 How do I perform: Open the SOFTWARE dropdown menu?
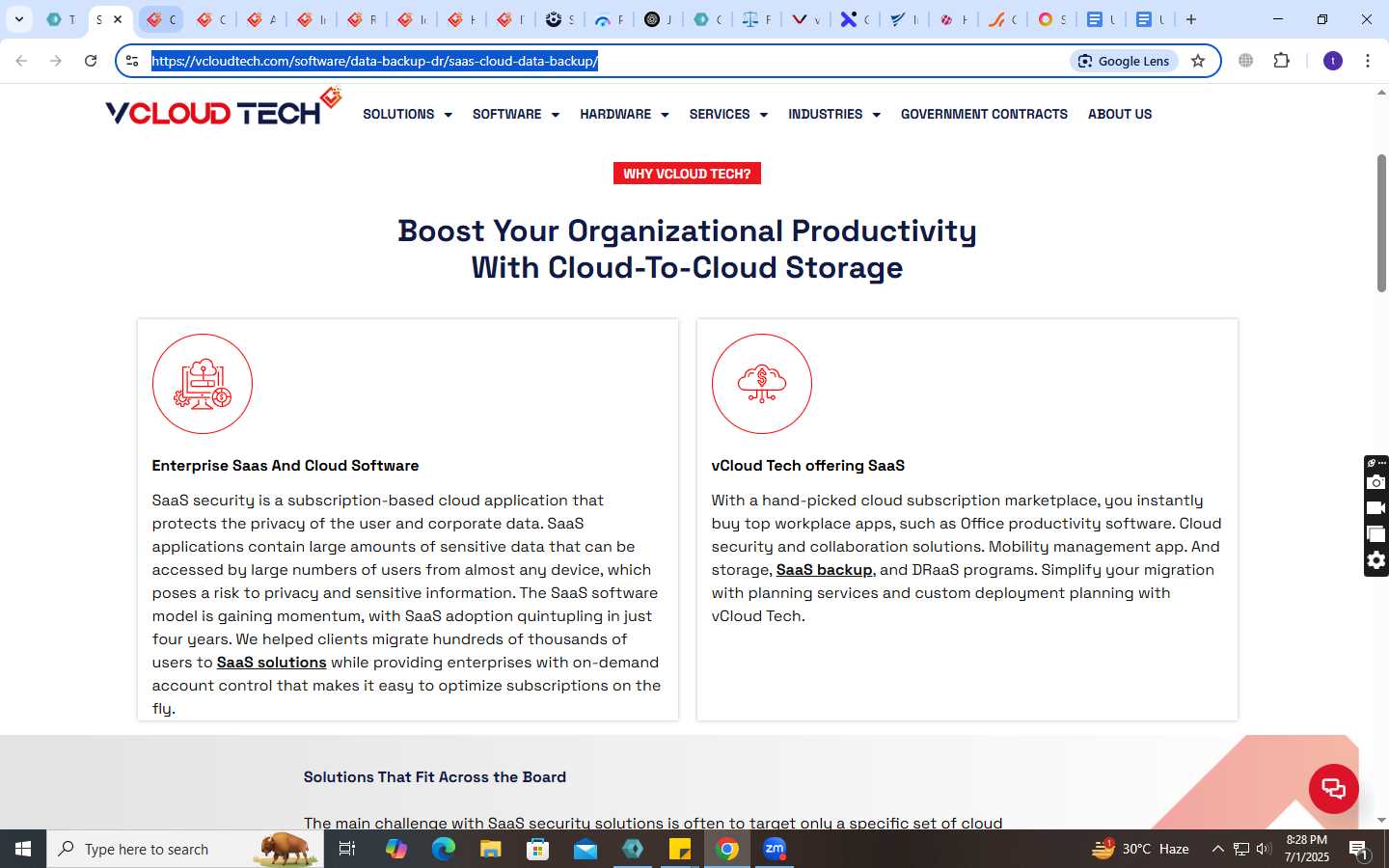[x=515, y=114]
